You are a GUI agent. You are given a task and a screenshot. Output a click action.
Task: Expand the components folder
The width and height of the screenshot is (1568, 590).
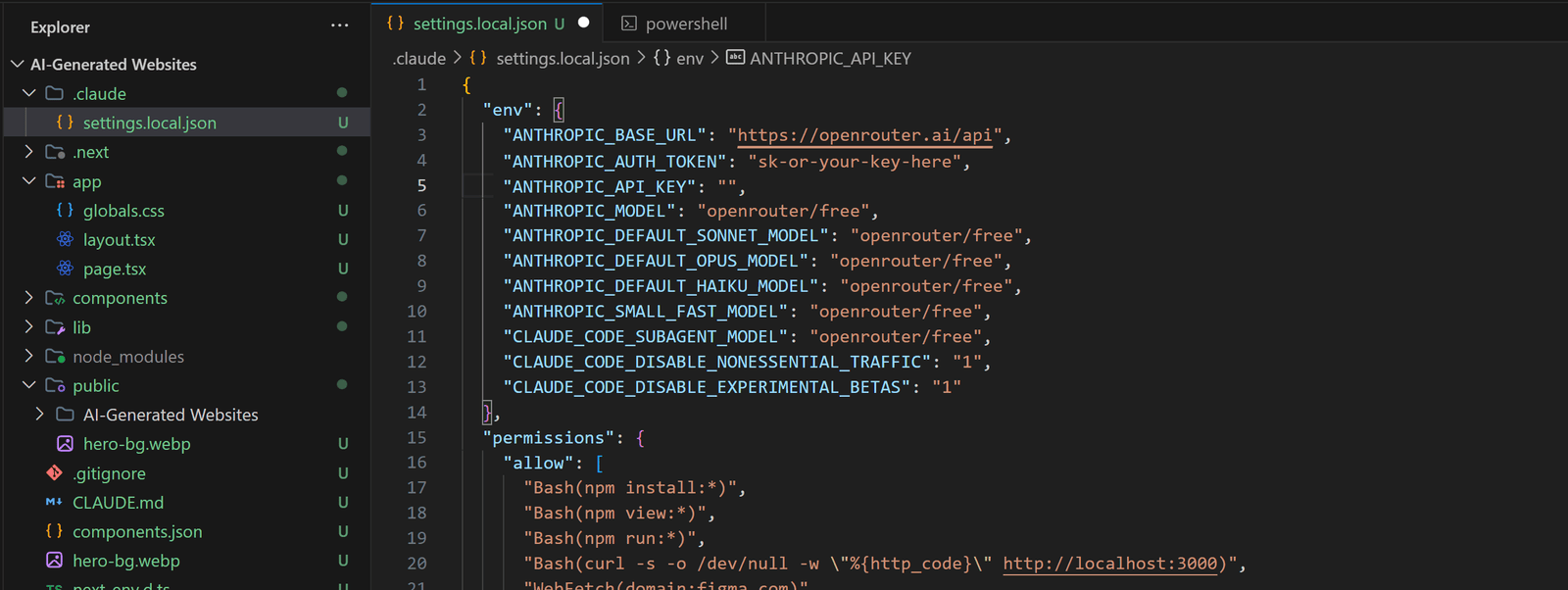[x=29, y=298]
